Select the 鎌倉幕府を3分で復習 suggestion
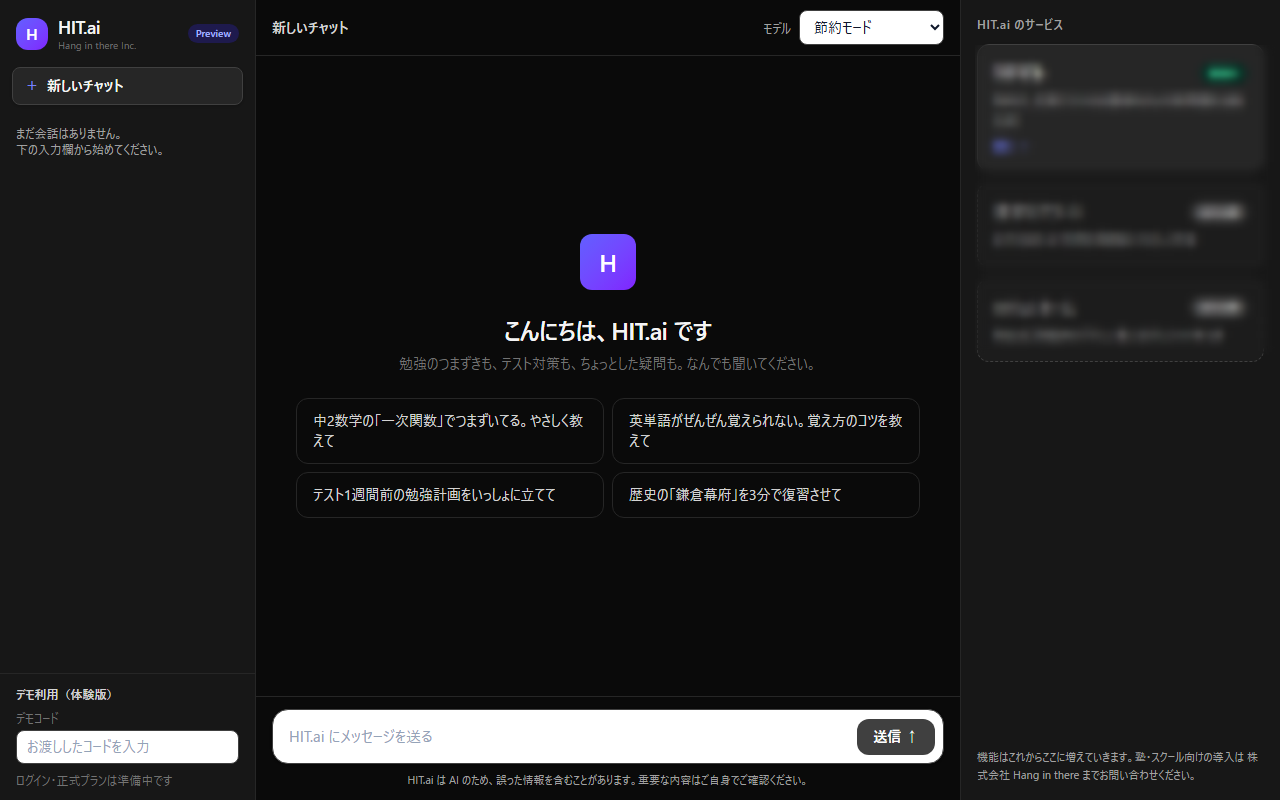 766,495
